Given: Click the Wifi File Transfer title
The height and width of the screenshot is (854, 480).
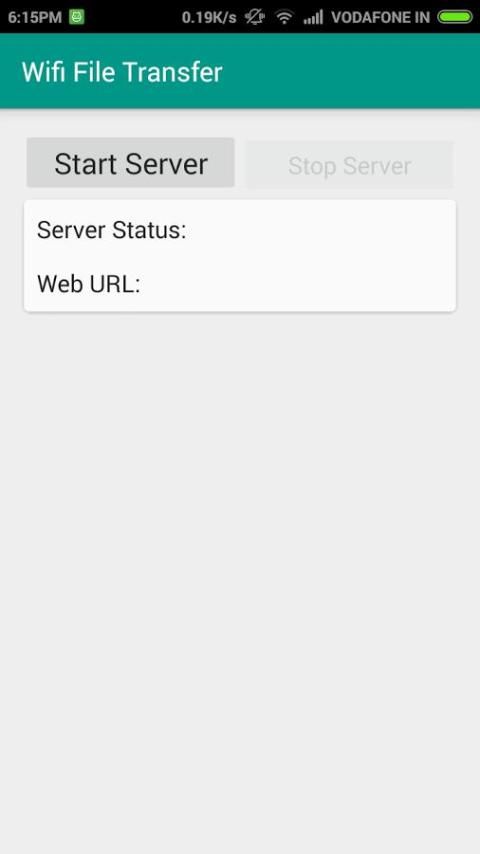Looking at the screenshot, I should tap(122, 72).
